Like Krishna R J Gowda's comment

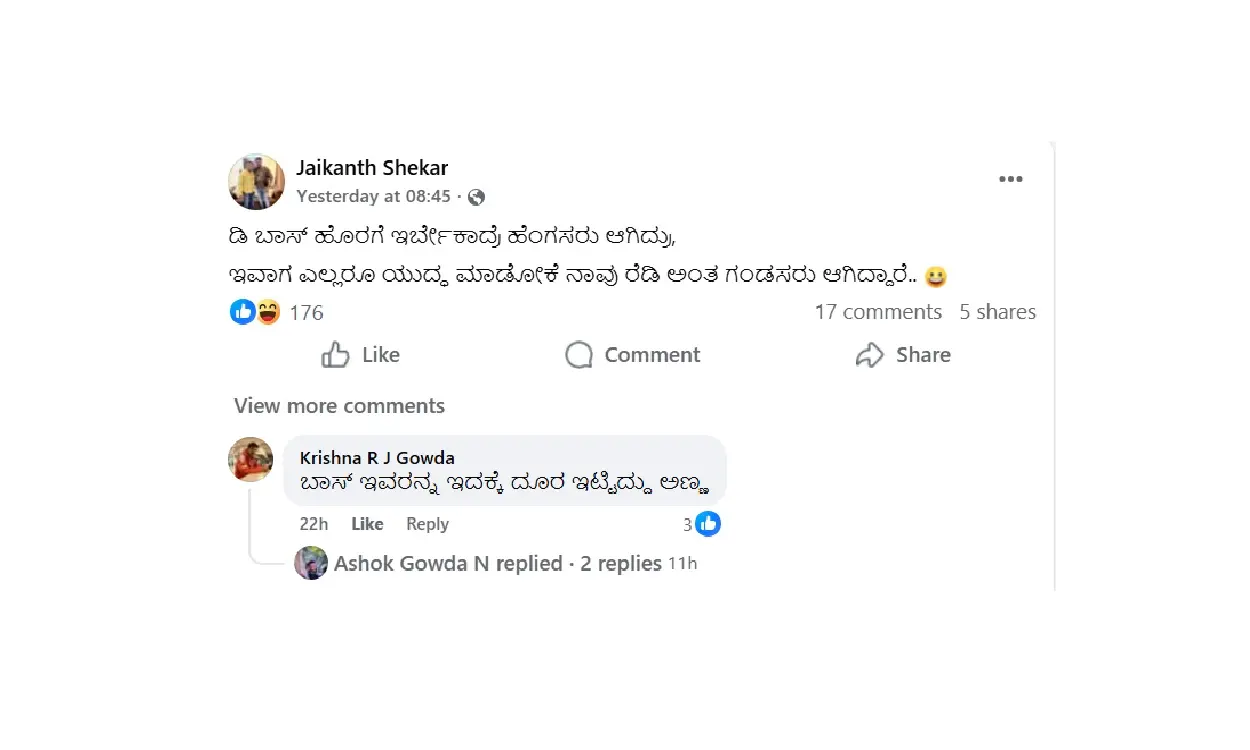tap(367, 524)
